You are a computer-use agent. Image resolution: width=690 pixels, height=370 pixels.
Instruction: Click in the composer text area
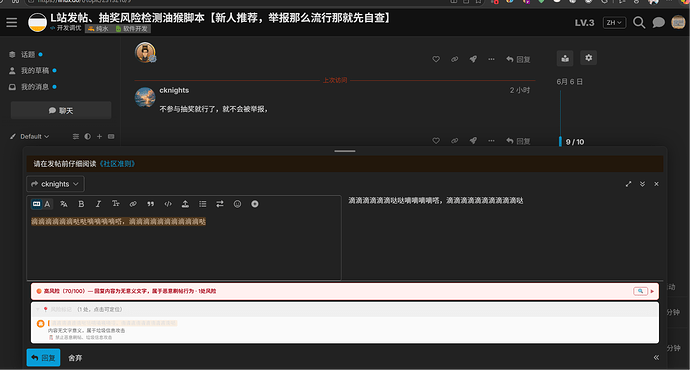[184, 246]
